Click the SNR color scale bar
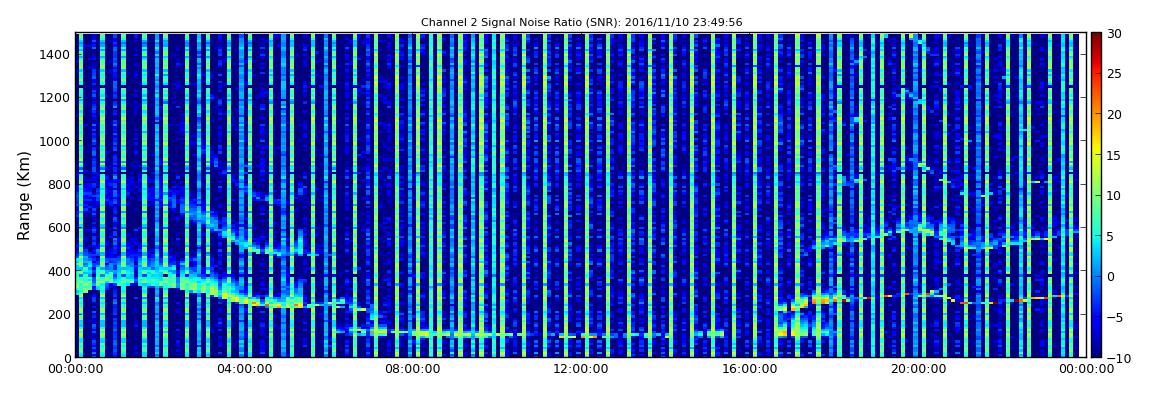Viewport: 1150px width, 407px height. click(1096, 195)
